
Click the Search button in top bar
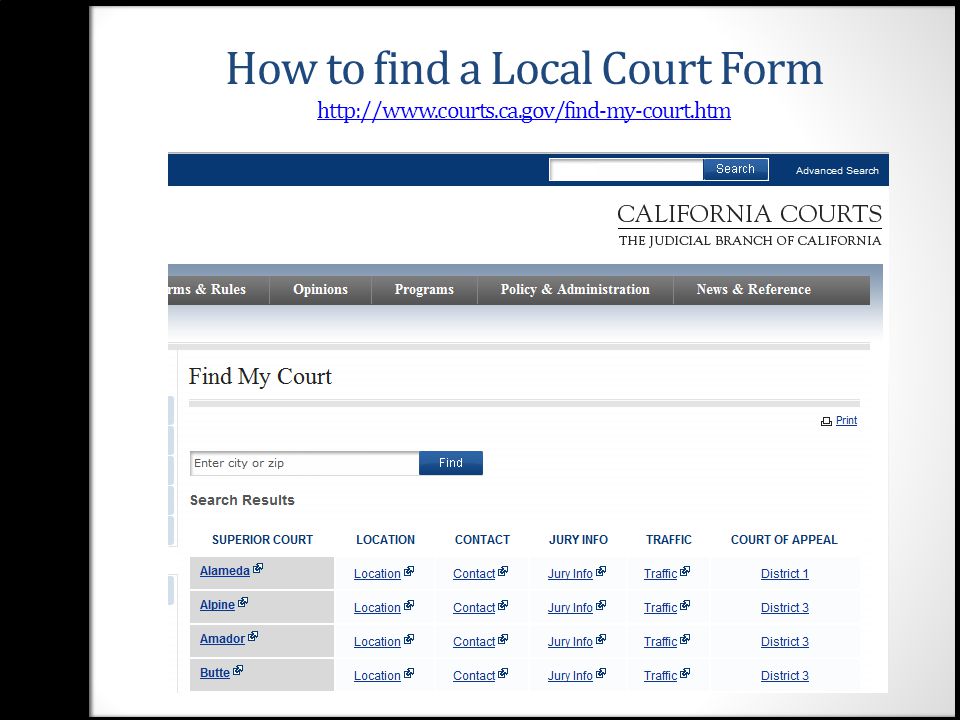(x=735, y=169)
